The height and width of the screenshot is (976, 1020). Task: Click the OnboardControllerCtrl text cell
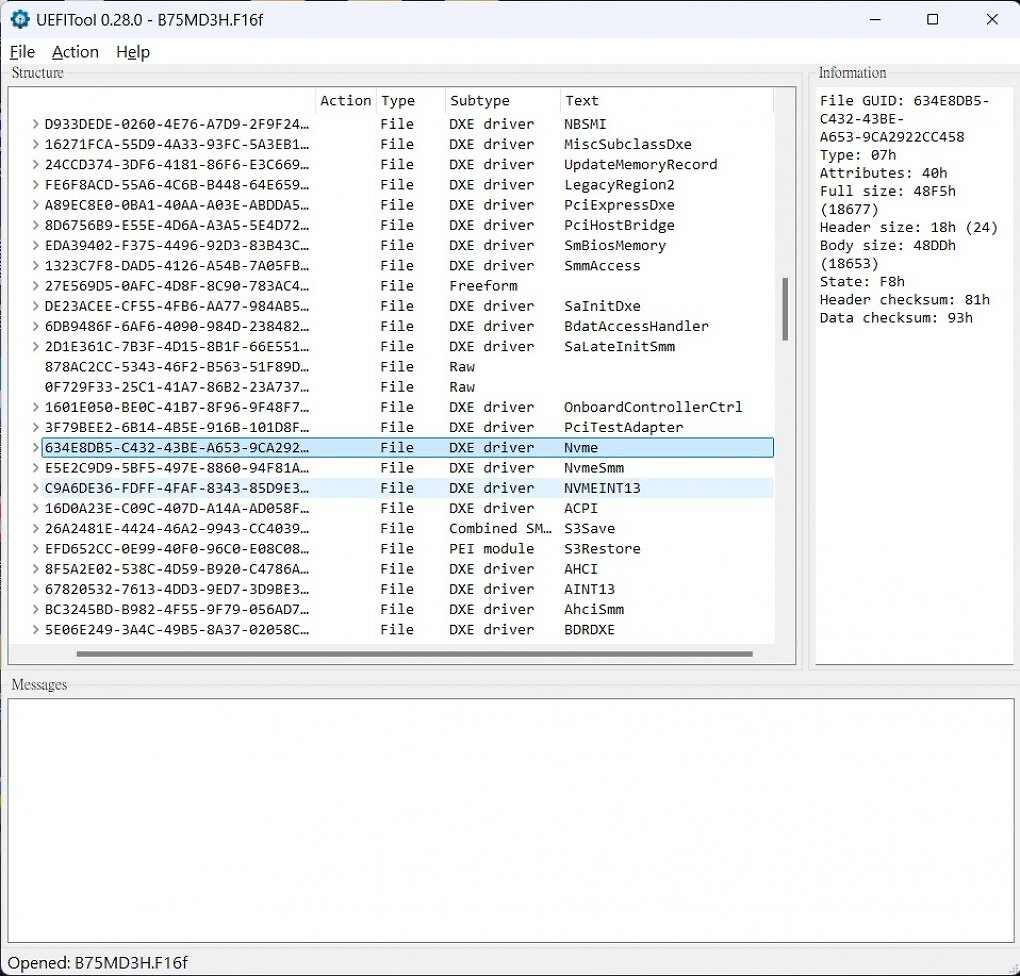[x=652, y=407]
